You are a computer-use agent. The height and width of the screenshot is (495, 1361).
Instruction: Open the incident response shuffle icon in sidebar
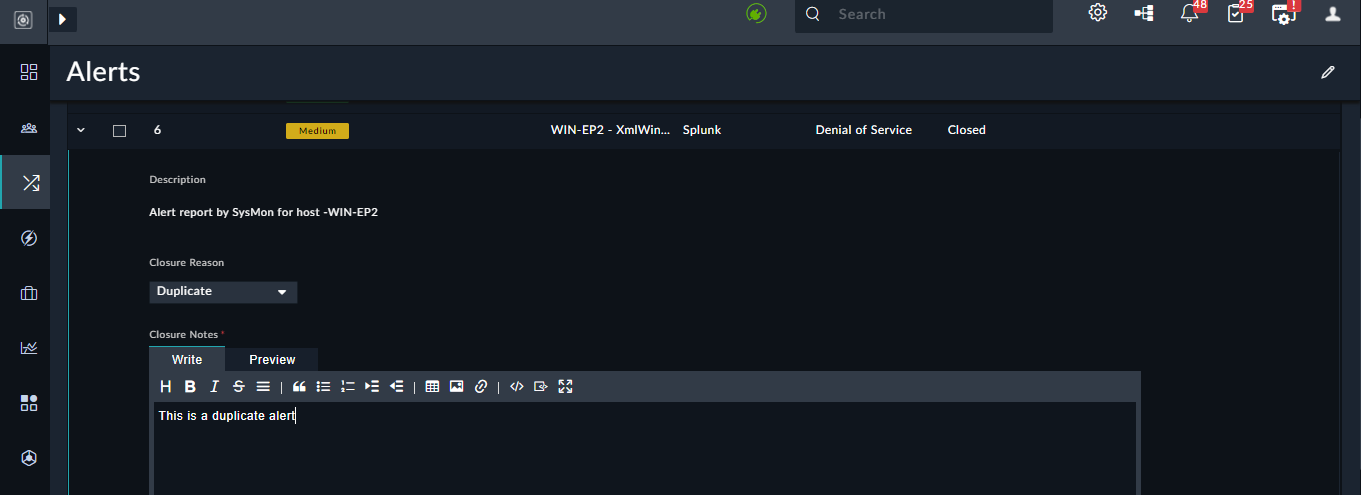coord(30,183)
